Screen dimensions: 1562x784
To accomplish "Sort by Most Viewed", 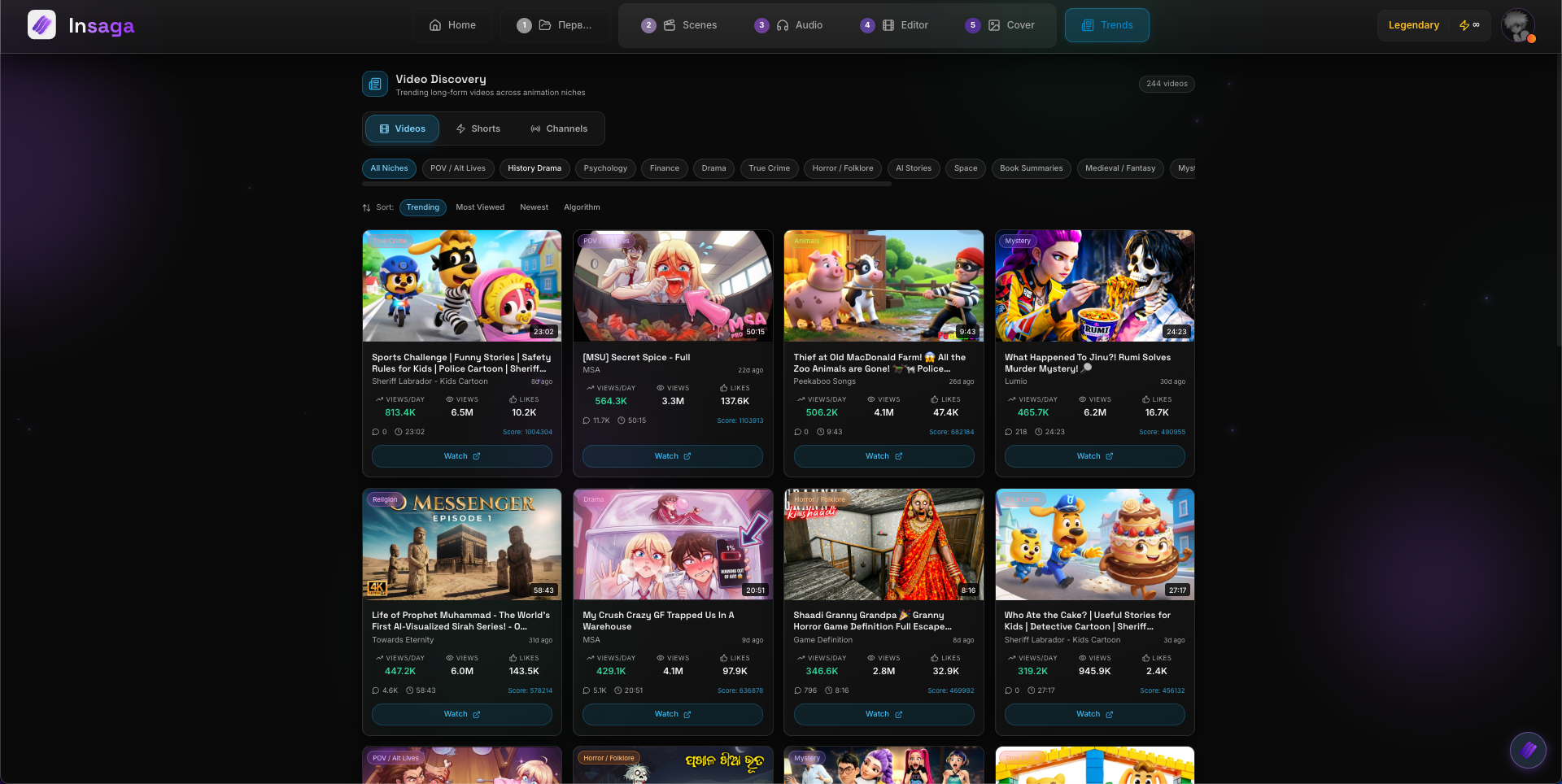I will click(480, 207).
